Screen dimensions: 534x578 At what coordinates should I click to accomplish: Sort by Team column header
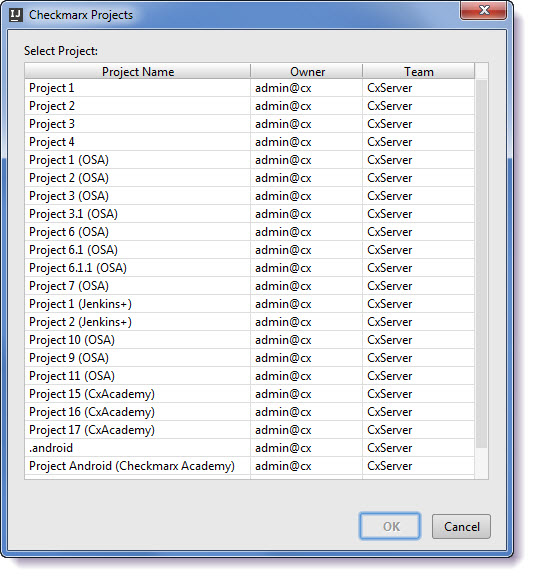[419, 72]
